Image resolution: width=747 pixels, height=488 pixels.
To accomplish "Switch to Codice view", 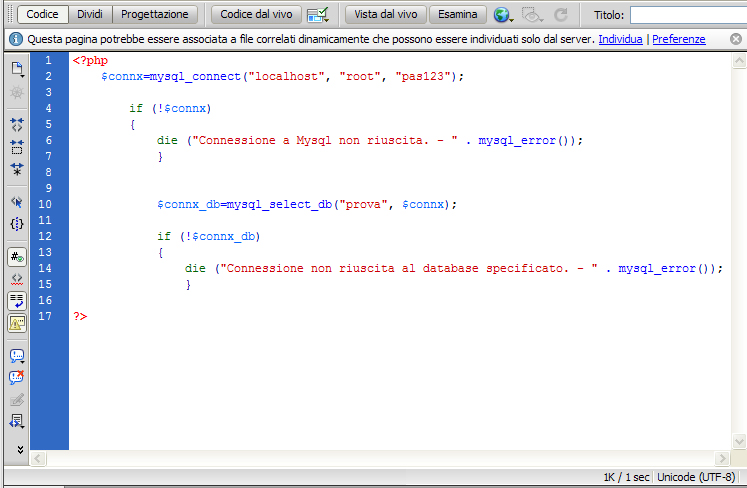I will tap(42, 14).
